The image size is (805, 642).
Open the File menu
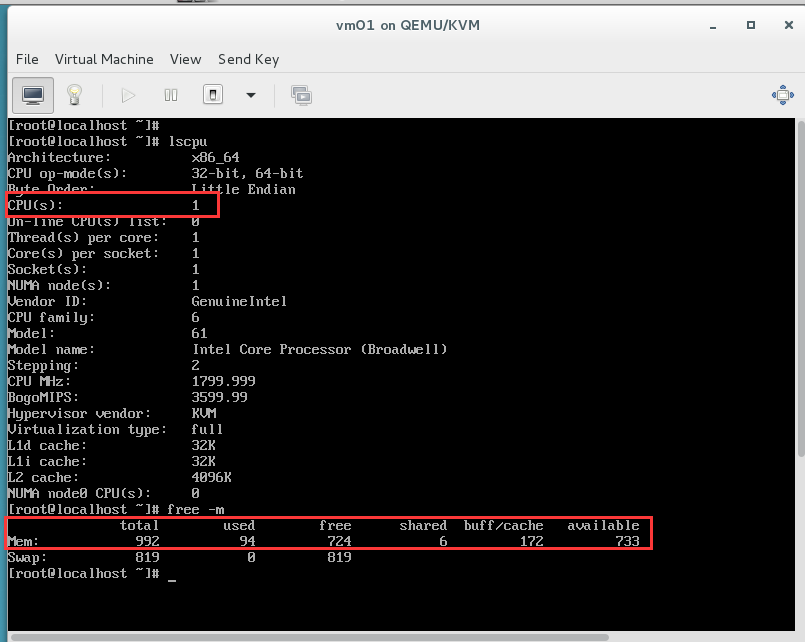pyautogui.click(x=27, y=59)
